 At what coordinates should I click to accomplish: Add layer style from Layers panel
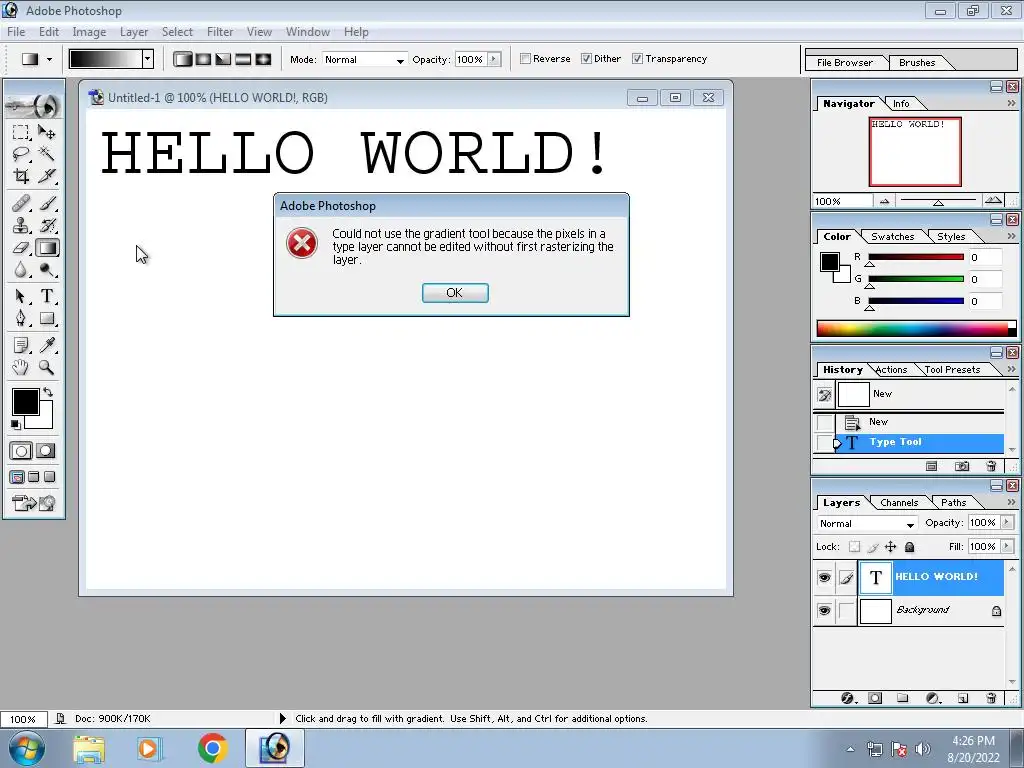point(848,698)
